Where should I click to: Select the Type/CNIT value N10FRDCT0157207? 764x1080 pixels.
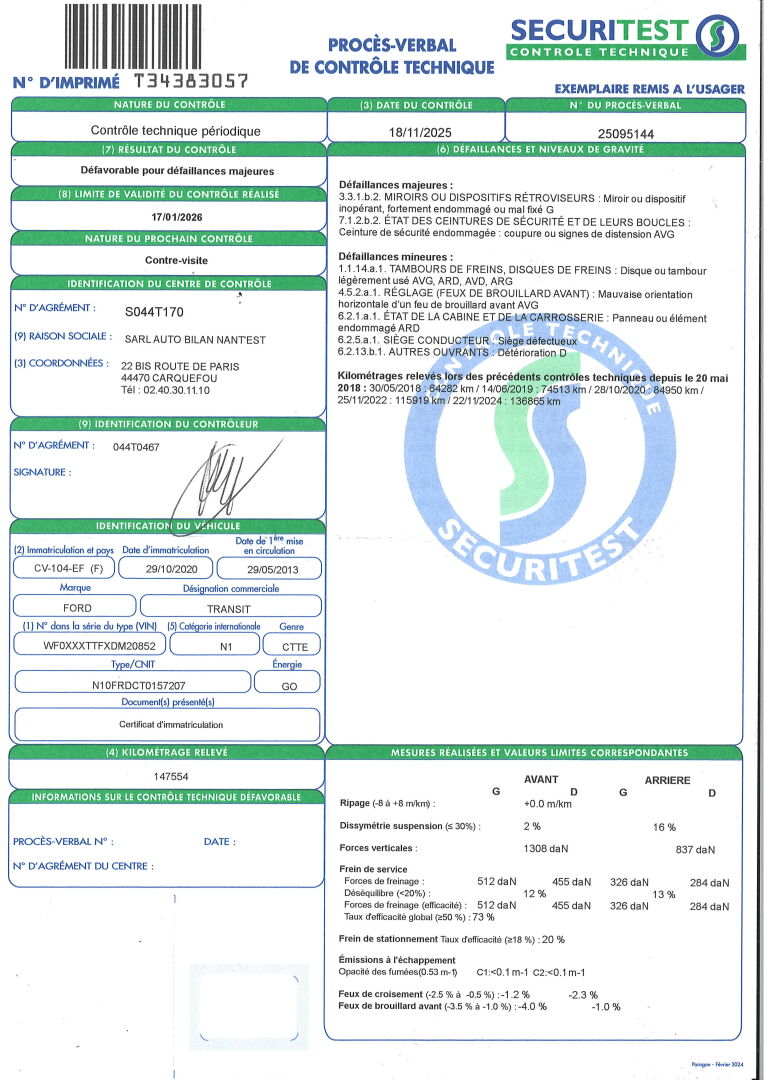tap(131, 685)
